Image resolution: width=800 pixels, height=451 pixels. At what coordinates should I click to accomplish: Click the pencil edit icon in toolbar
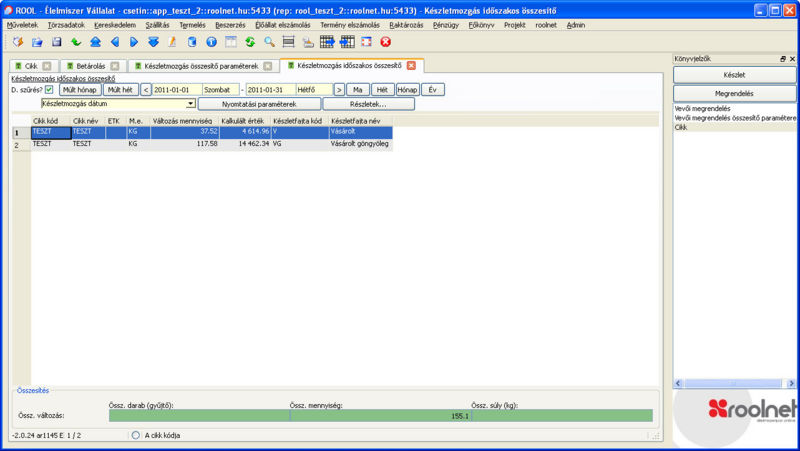click(172, 42)
